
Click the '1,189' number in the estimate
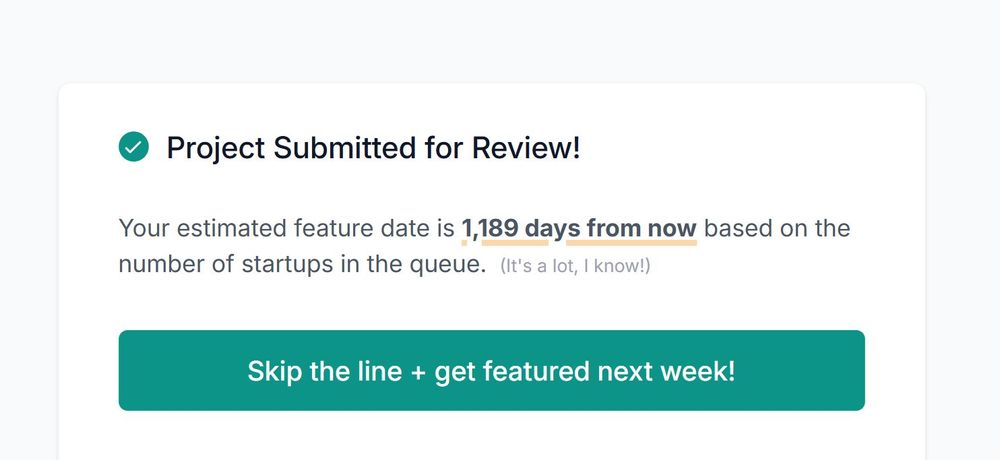pos(489,228)
